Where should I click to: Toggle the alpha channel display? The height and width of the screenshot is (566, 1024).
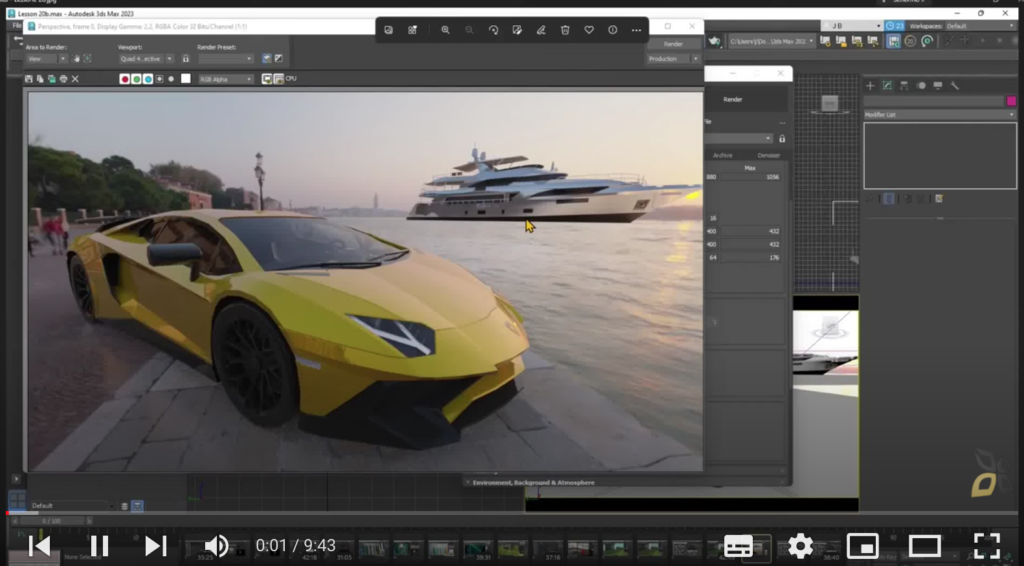pos(159,79)
